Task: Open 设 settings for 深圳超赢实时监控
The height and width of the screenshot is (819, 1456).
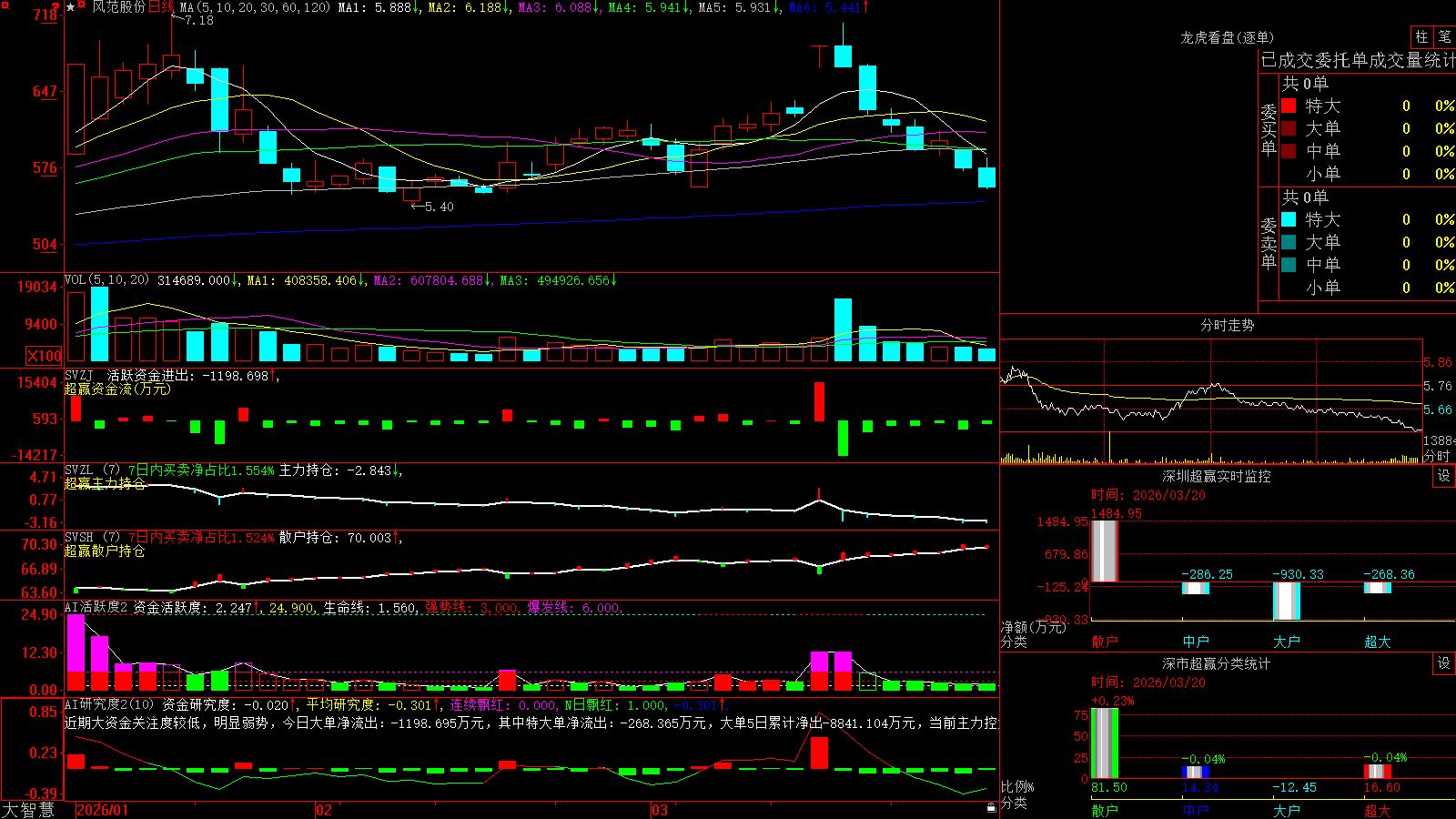Action: click(x=1444, y=476)
